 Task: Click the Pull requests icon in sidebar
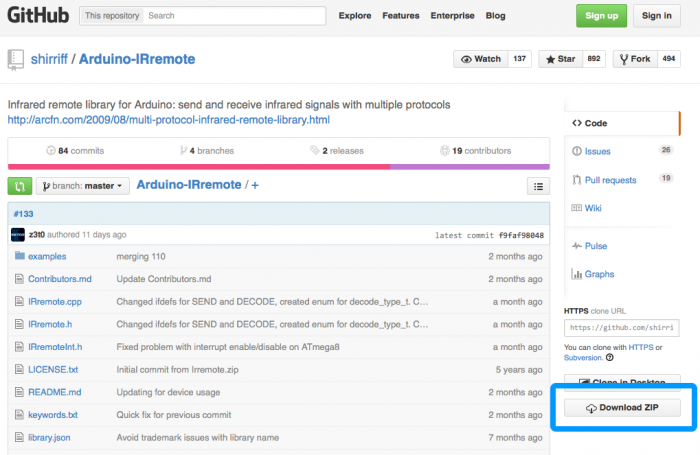coord(577,180)
